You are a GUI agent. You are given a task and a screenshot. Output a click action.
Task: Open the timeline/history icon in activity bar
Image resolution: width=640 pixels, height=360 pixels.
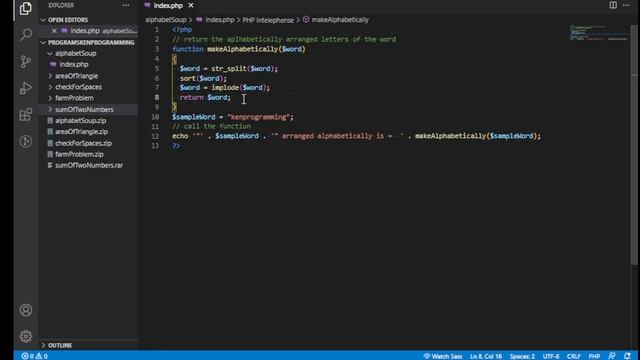pyautogui.click(x=25, y=141)
